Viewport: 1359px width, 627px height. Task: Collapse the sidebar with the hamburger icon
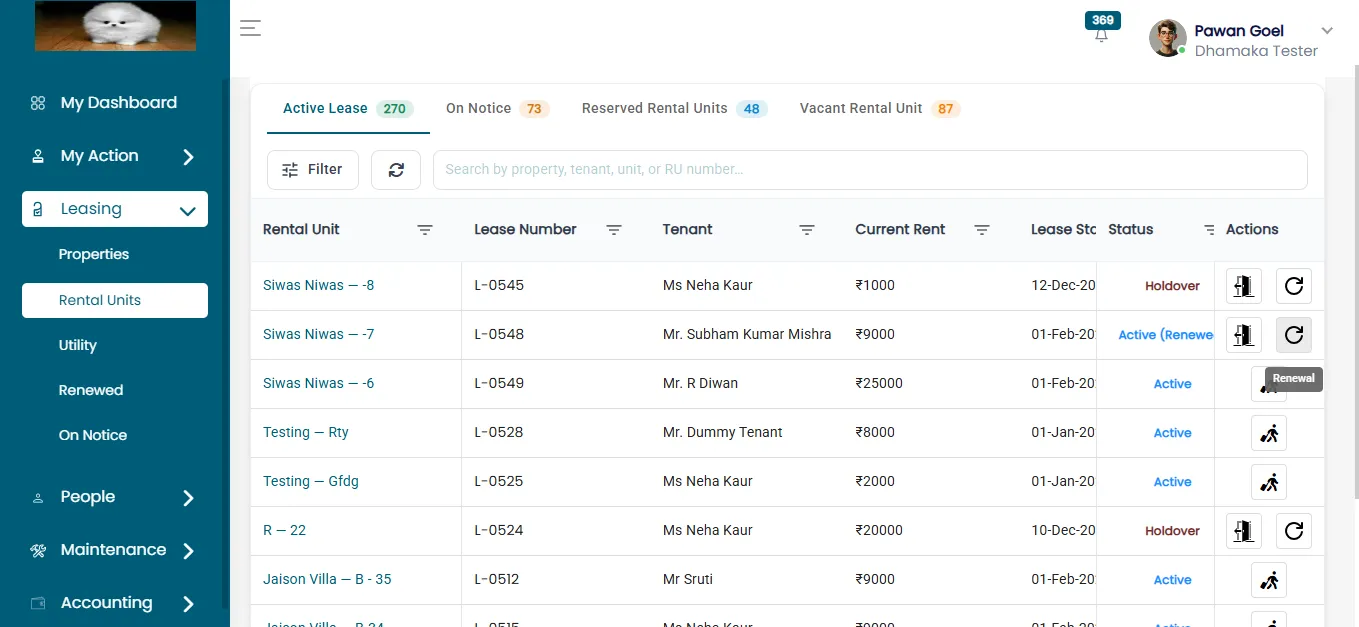tap(250, 28)
